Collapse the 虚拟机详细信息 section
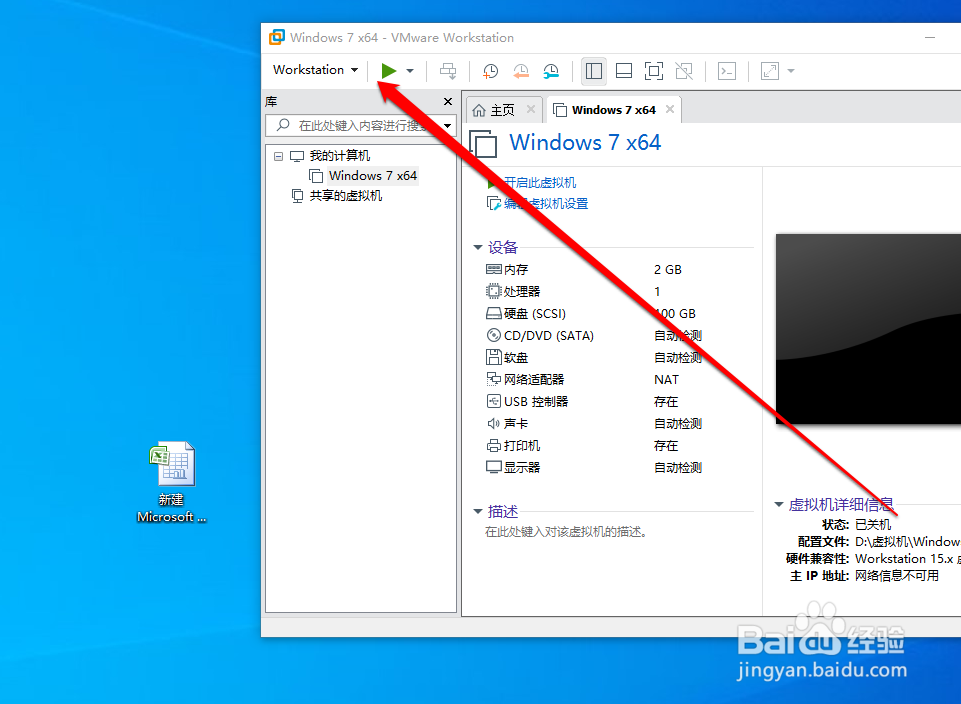The height and width of the screenshot is (704, 961). pyautogui.click(x=779, y=505)
